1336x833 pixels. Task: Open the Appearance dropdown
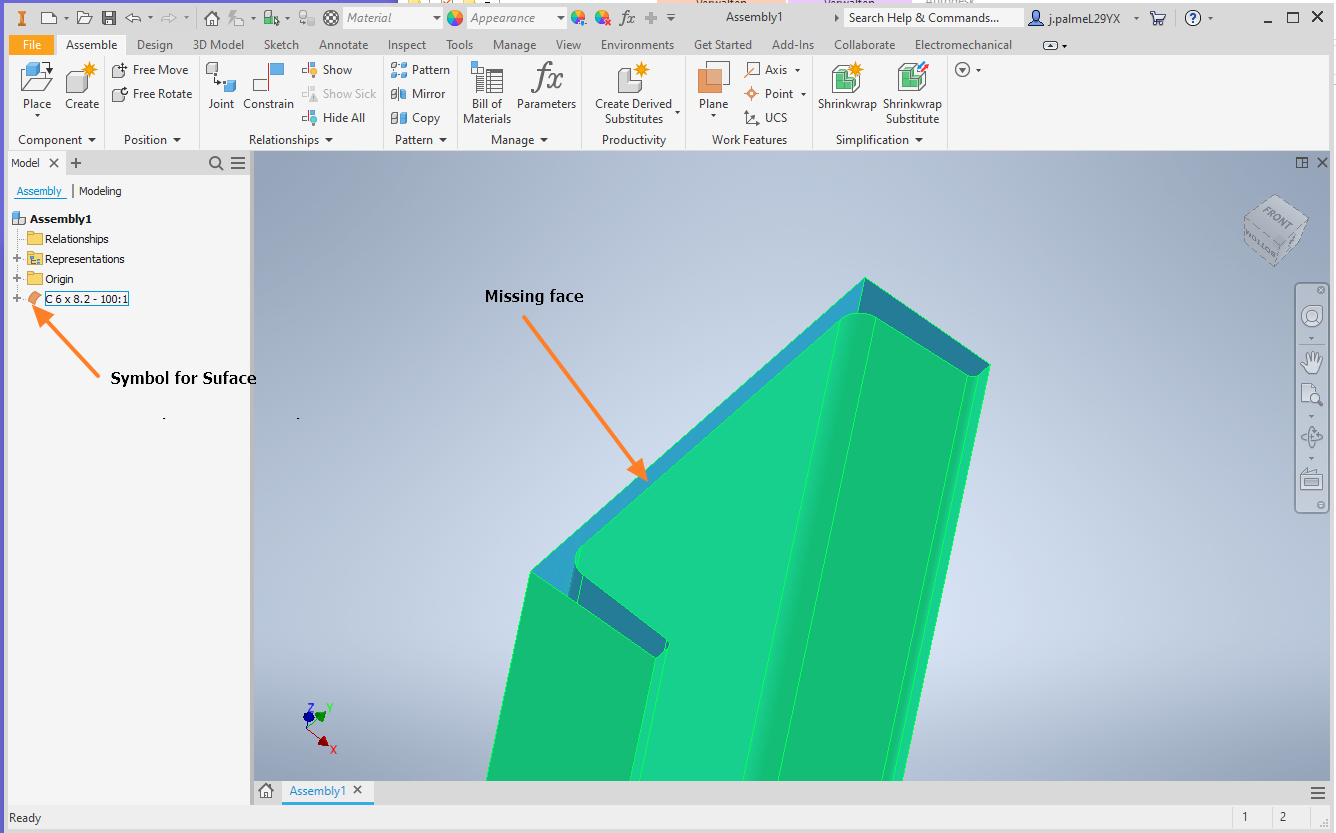pos(562,17)
